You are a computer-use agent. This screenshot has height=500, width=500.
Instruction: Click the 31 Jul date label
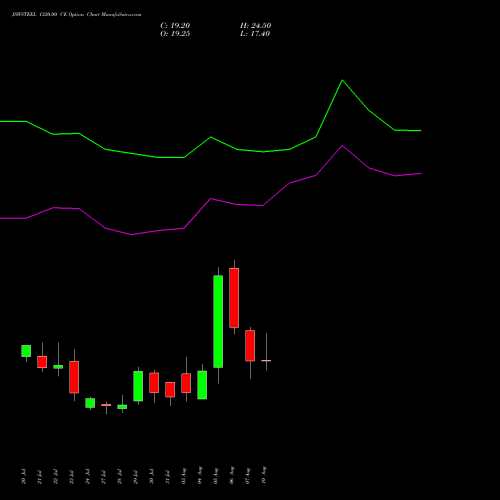(168, 476)
